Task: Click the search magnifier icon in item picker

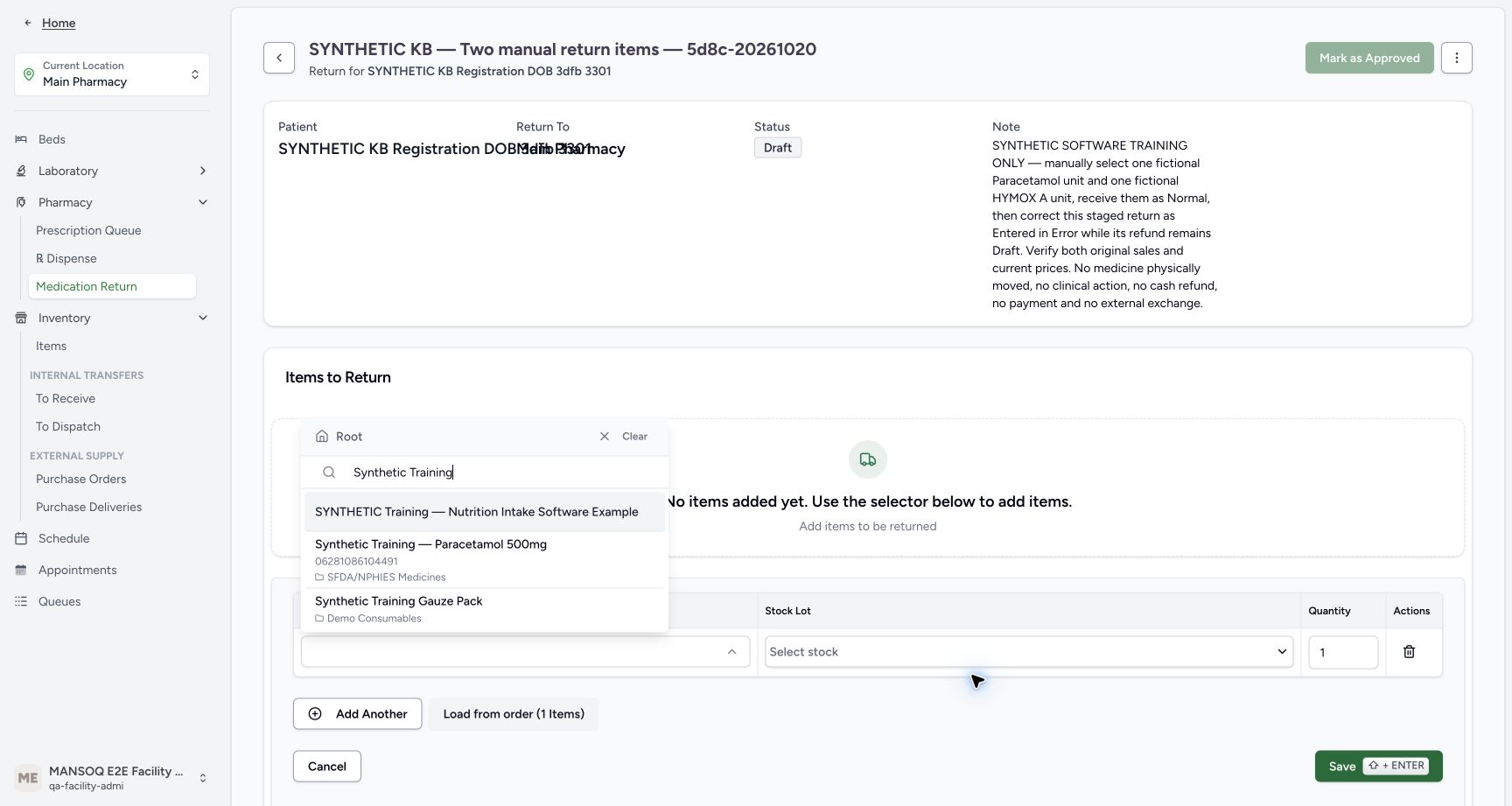Action: pyautogui.click(x=329, y=473)
